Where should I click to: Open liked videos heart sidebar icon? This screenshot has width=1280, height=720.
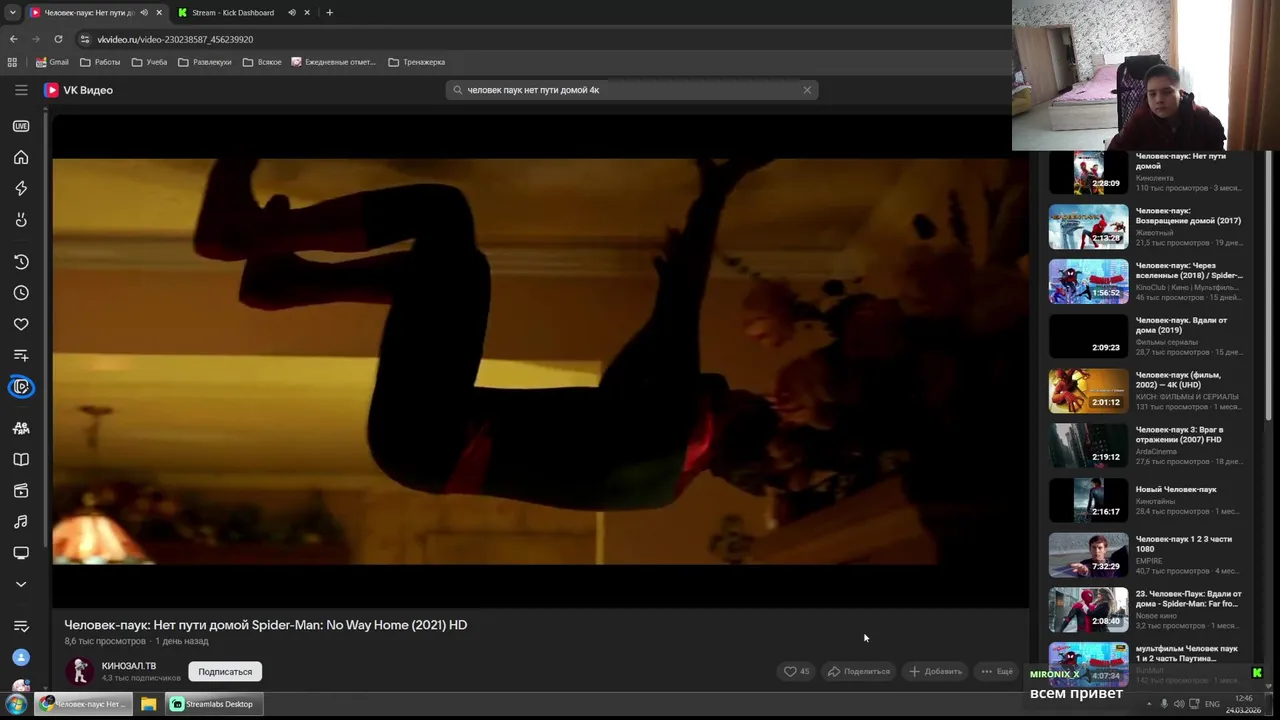(x=21, y=324)
